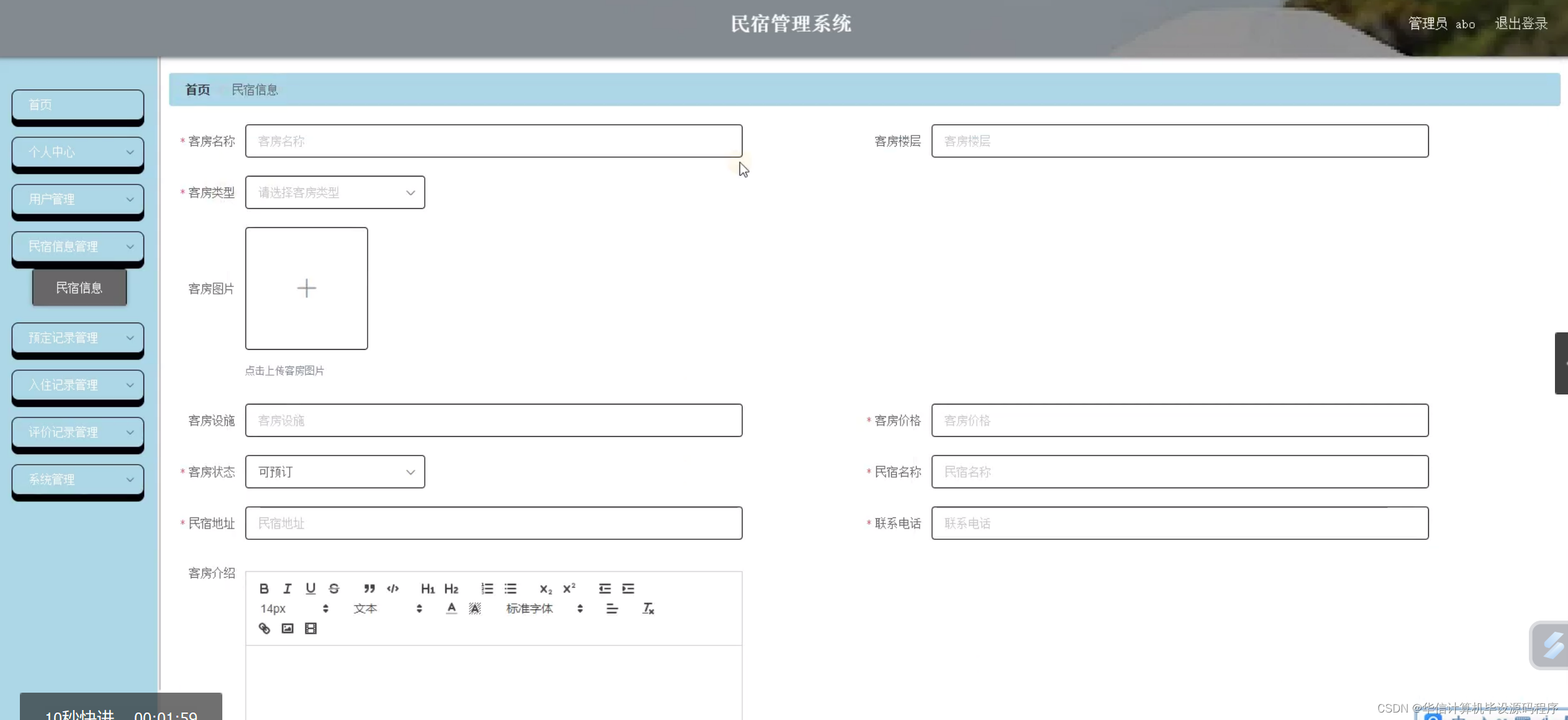Viewport: 1568px width, 720px height.
Task: Insert code block in editor
Action: (392, 588)
